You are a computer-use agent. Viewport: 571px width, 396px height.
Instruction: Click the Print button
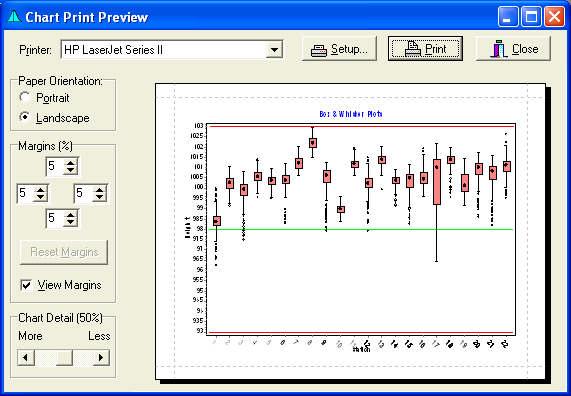[425, 48]
